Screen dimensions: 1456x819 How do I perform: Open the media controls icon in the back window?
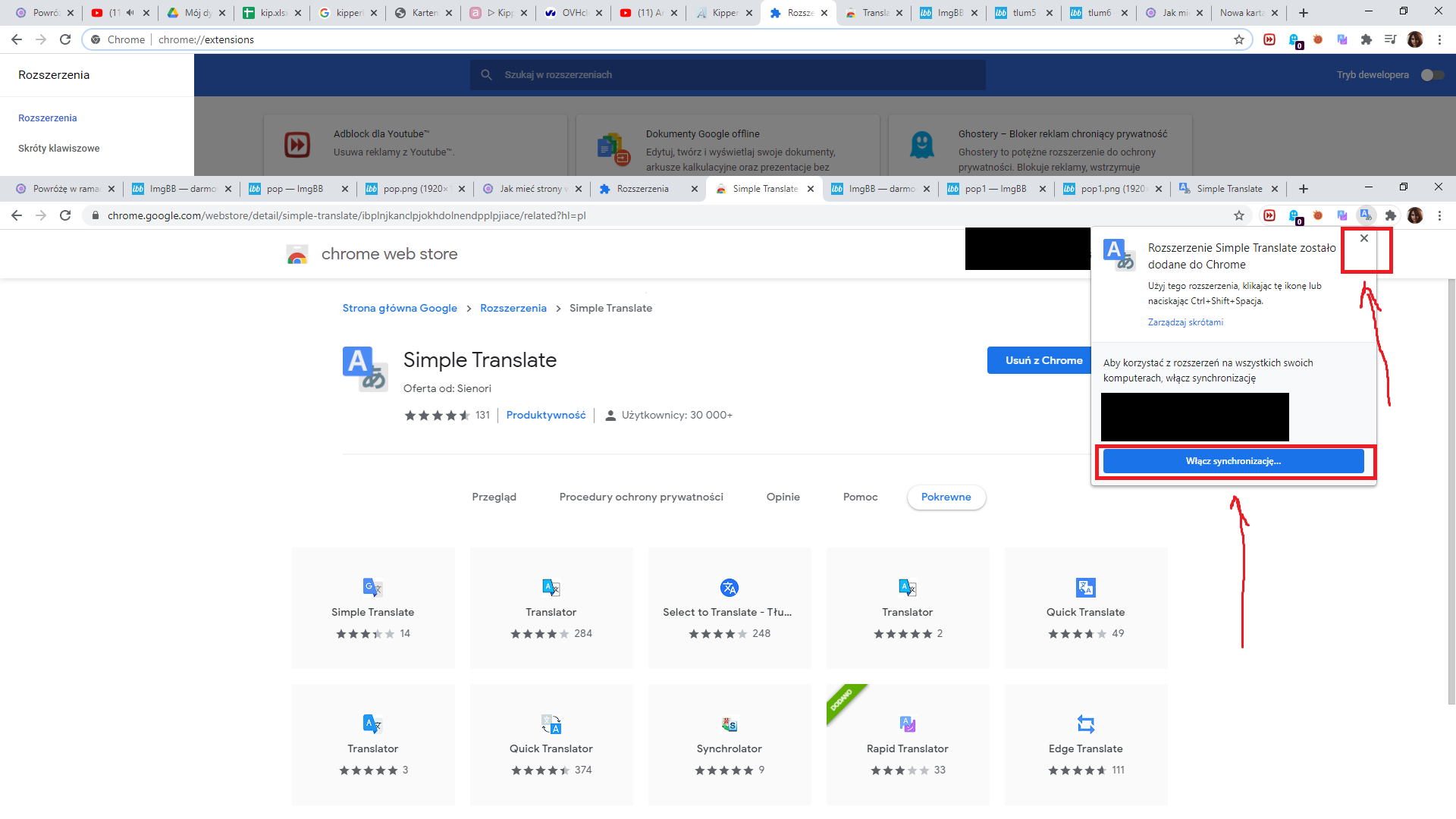pos(1391,39)
